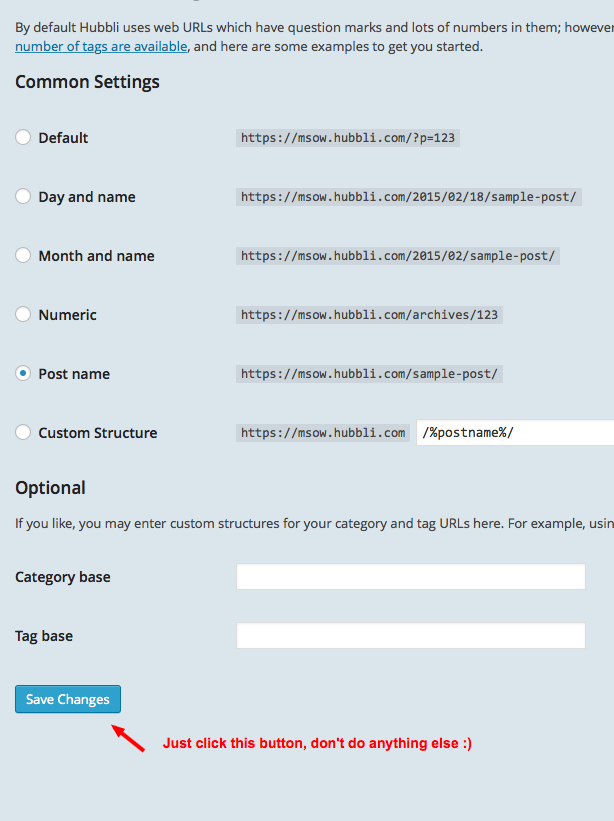Open the 'number of tags are available' link
Screen dimensions: 614x821
pyautogui.click(x=100, y=46)
